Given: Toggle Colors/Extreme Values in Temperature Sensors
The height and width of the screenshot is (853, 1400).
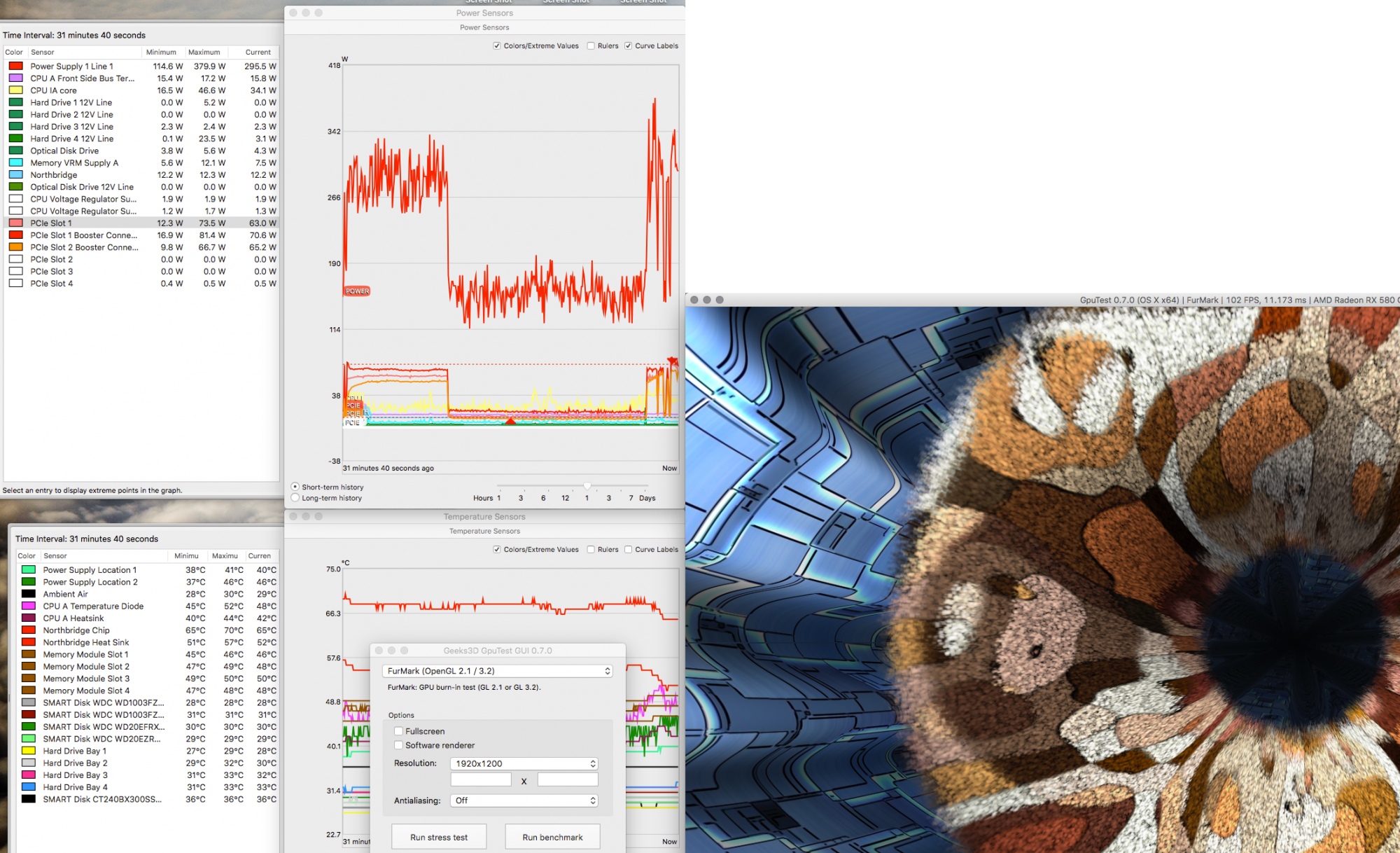Looking at the screenshot, I should 497,550.
